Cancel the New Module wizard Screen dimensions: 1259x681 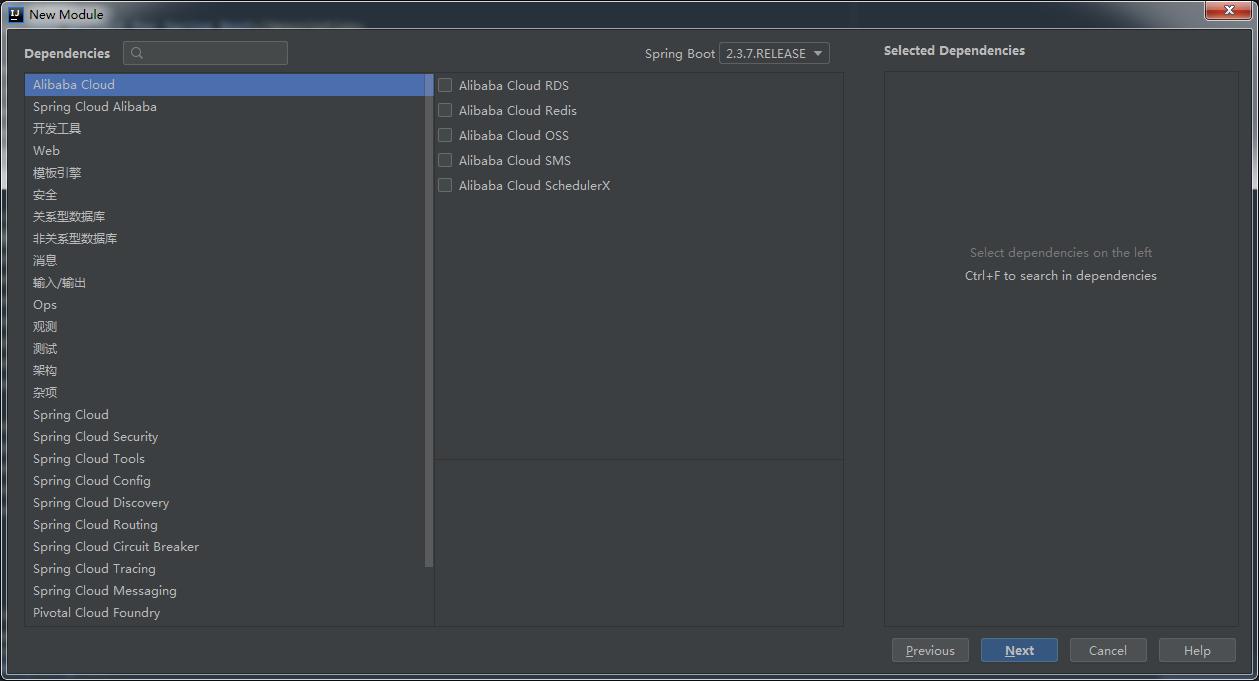[x=1108, y=650]
